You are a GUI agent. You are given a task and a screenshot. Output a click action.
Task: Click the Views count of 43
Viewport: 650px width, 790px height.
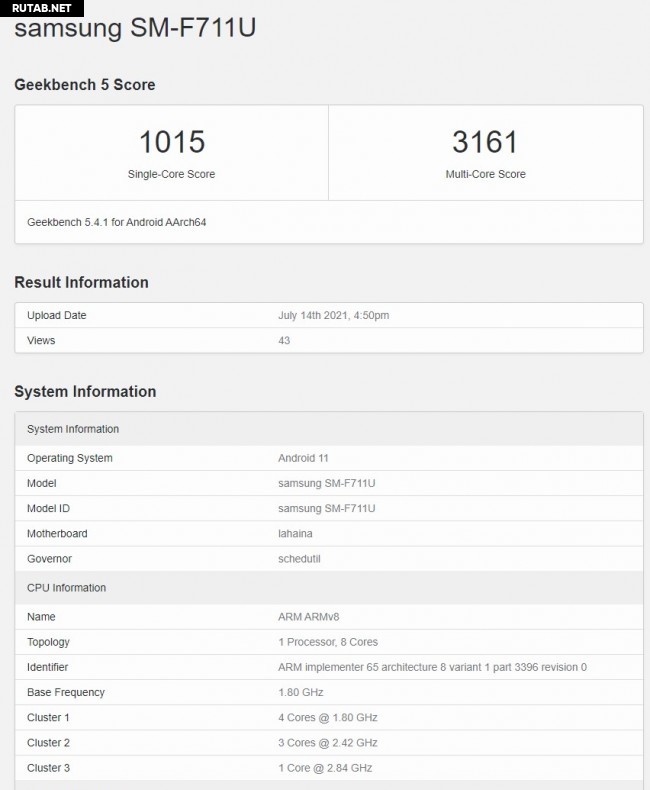point(284,341)
